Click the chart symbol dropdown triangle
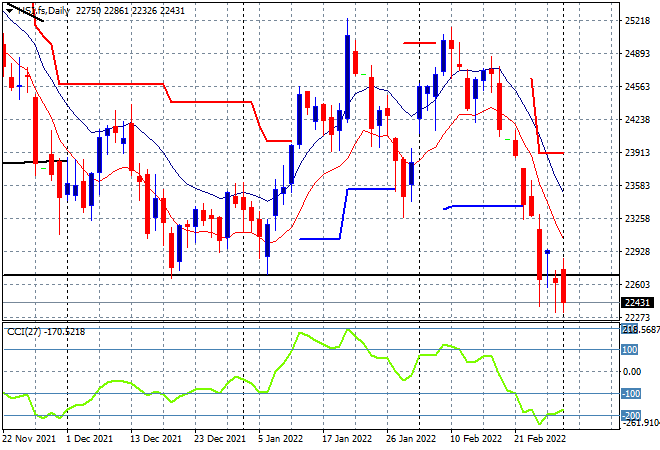Image resolution: width=660 pixels, height=450 pixels. [9, 11]
